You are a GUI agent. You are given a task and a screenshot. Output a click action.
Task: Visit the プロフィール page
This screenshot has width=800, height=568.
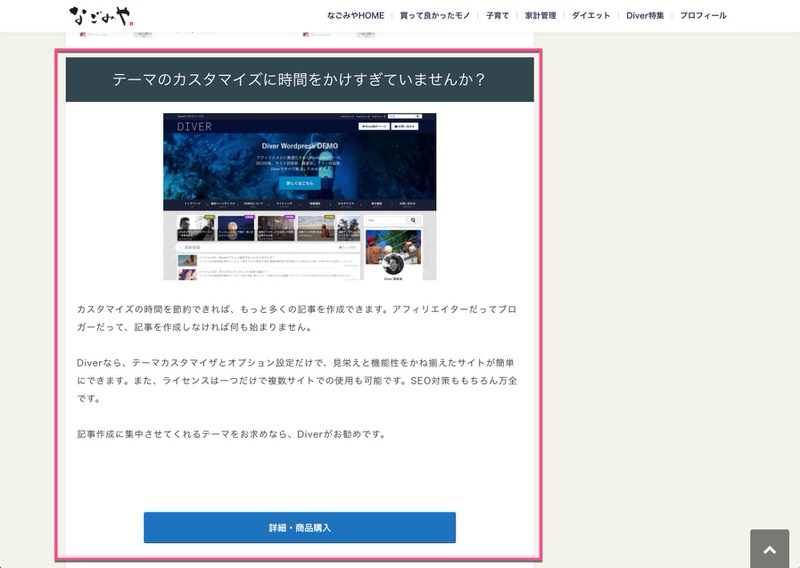click(703, 16)
